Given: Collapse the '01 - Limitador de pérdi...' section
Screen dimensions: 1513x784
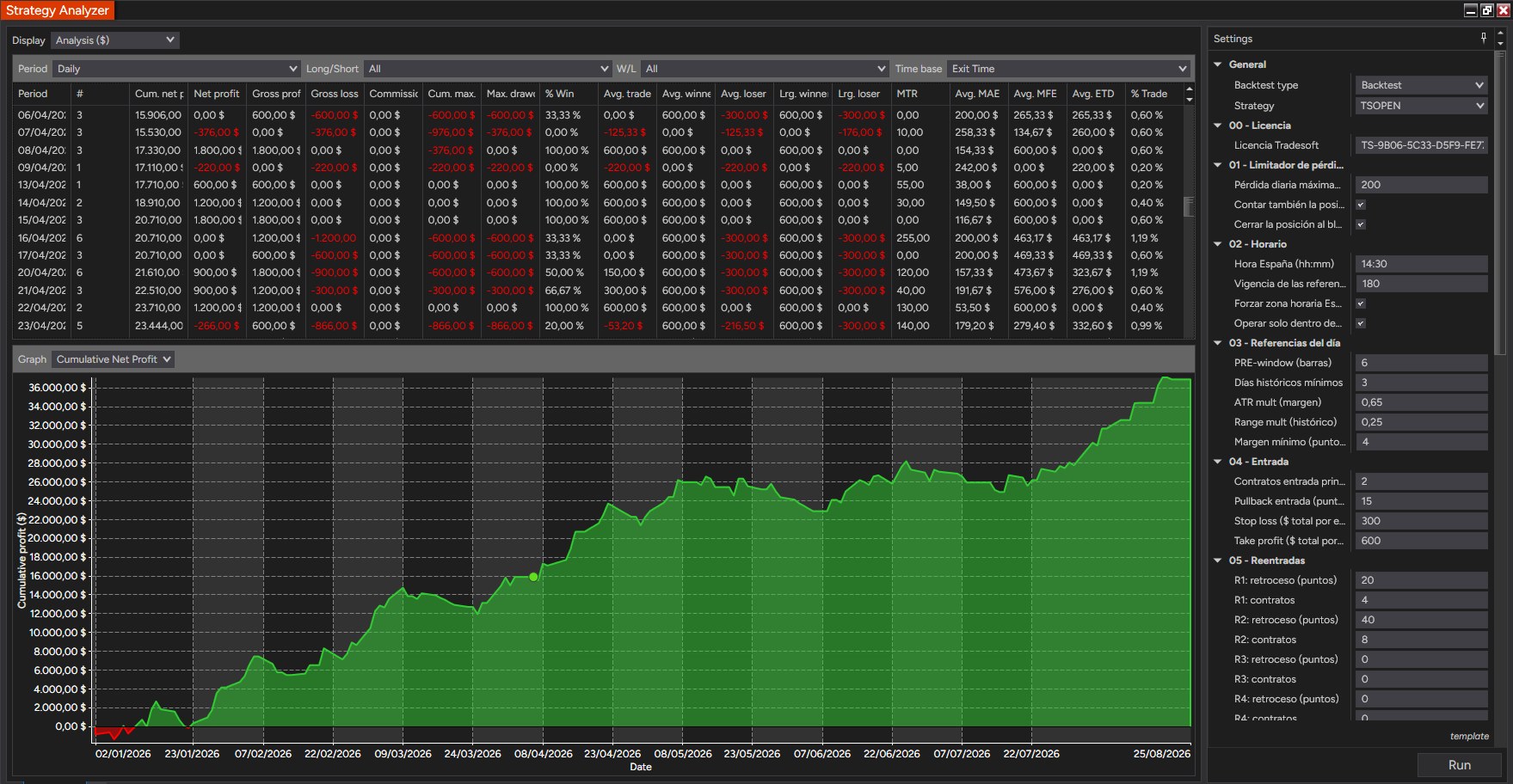Looking at the screenshot, I should pos(1218,165).
